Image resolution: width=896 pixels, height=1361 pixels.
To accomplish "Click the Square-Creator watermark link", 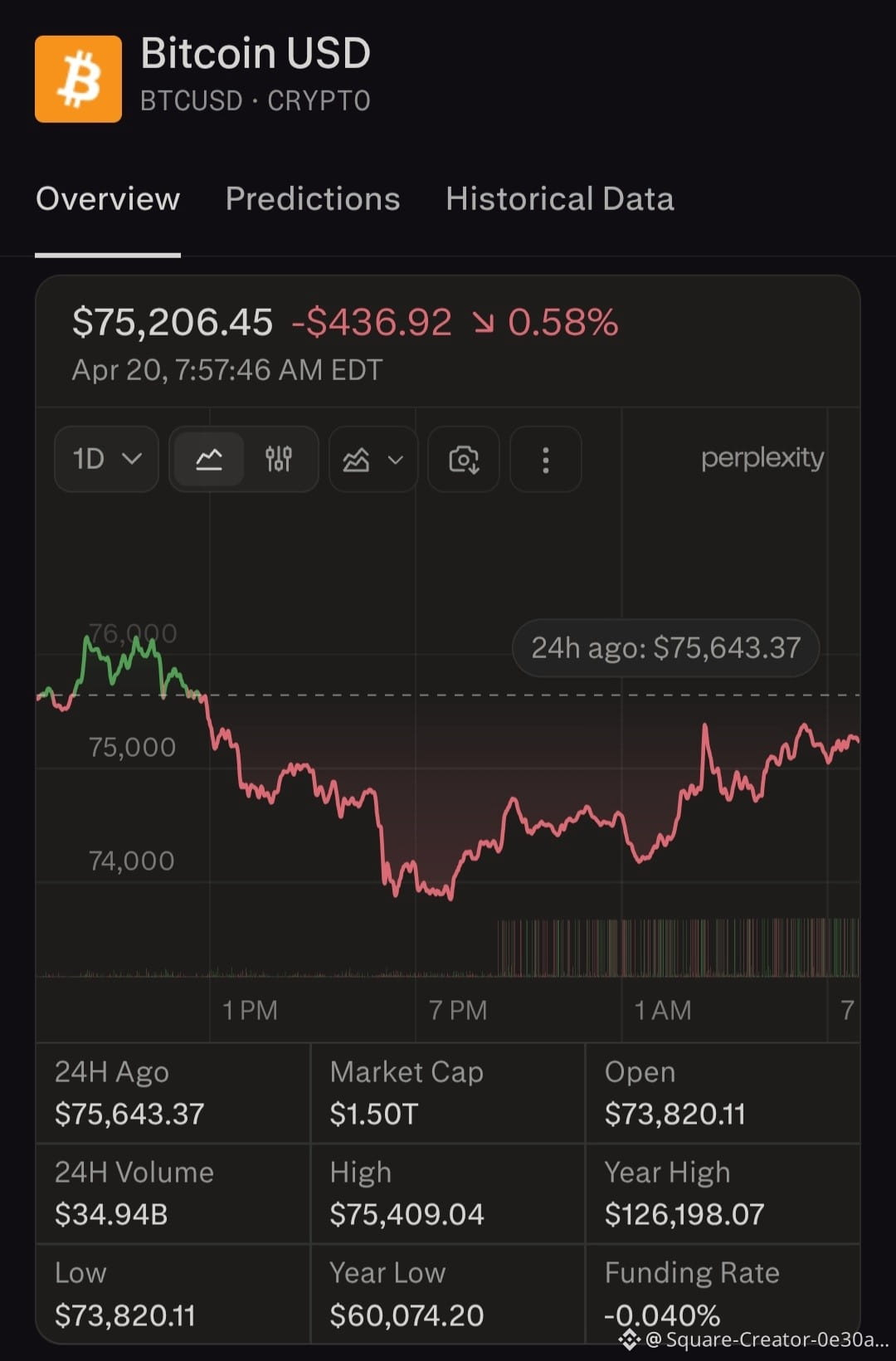I will 755,1339.
